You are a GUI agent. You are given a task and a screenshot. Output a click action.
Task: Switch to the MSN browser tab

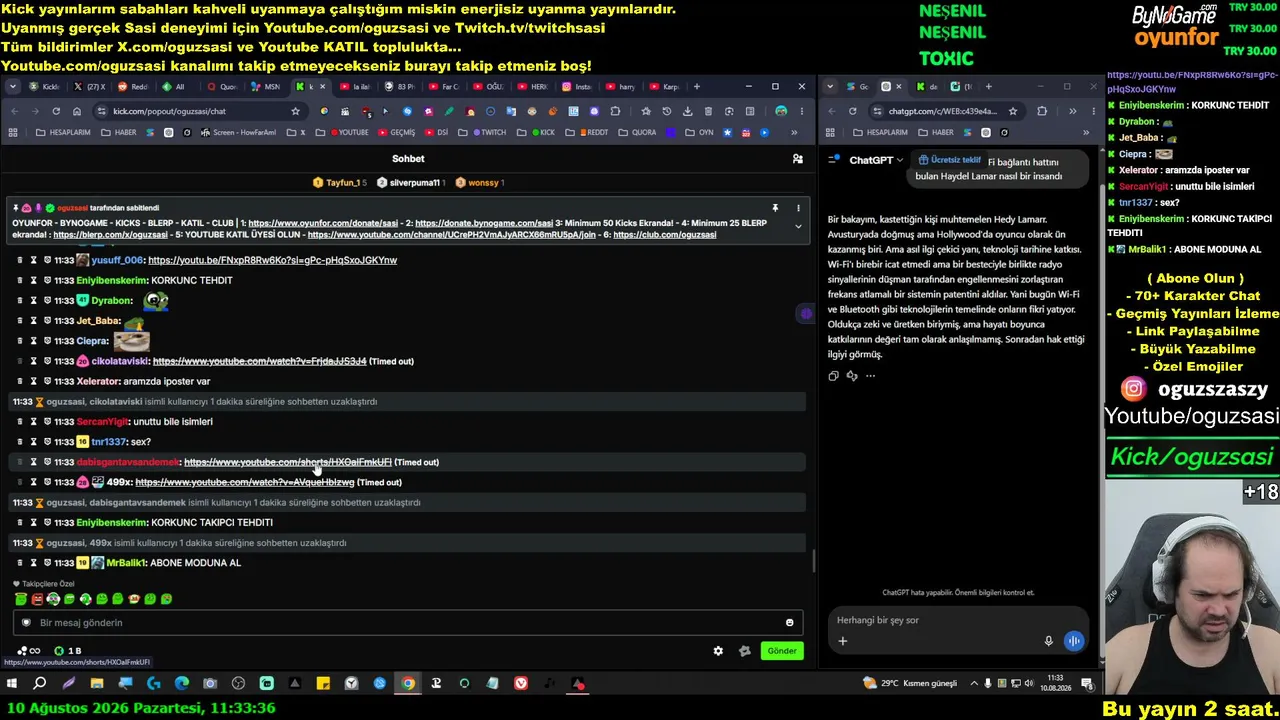[x=265, y=87]
